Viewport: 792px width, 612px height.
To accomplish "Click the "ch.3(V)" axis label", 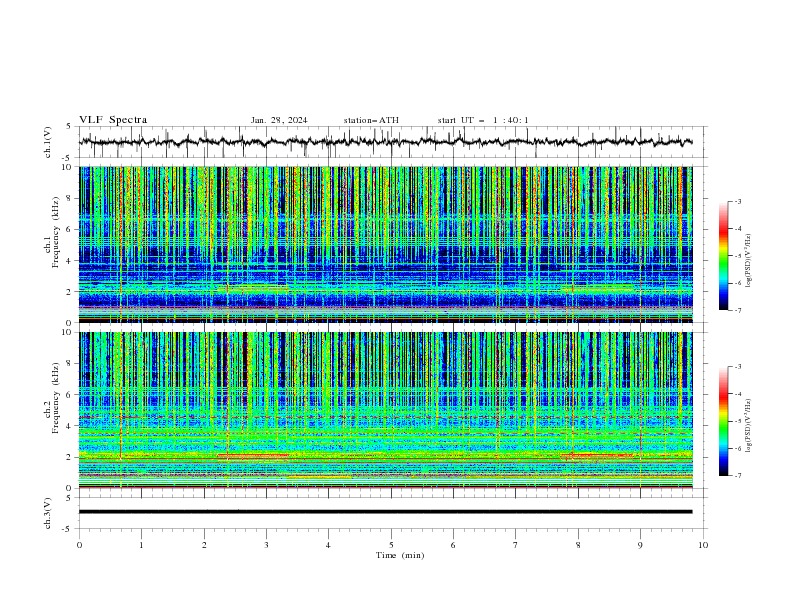I will coord(48,513).
